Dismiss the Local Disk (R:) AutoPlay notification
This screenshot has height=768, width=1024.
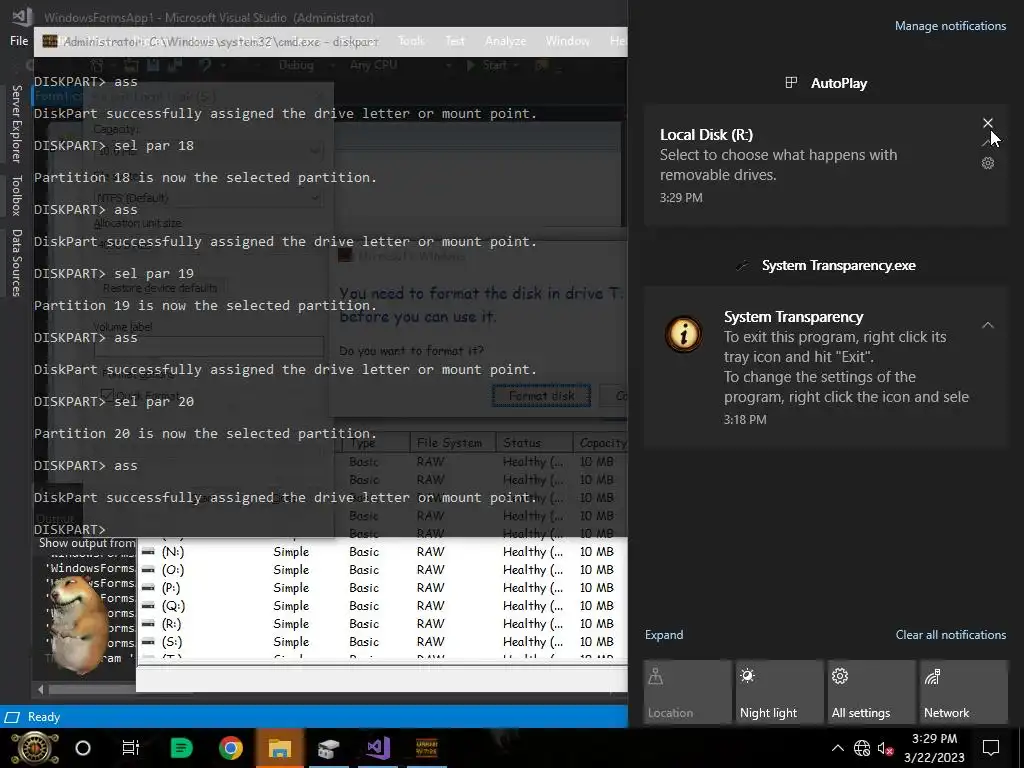click(987, 123)
